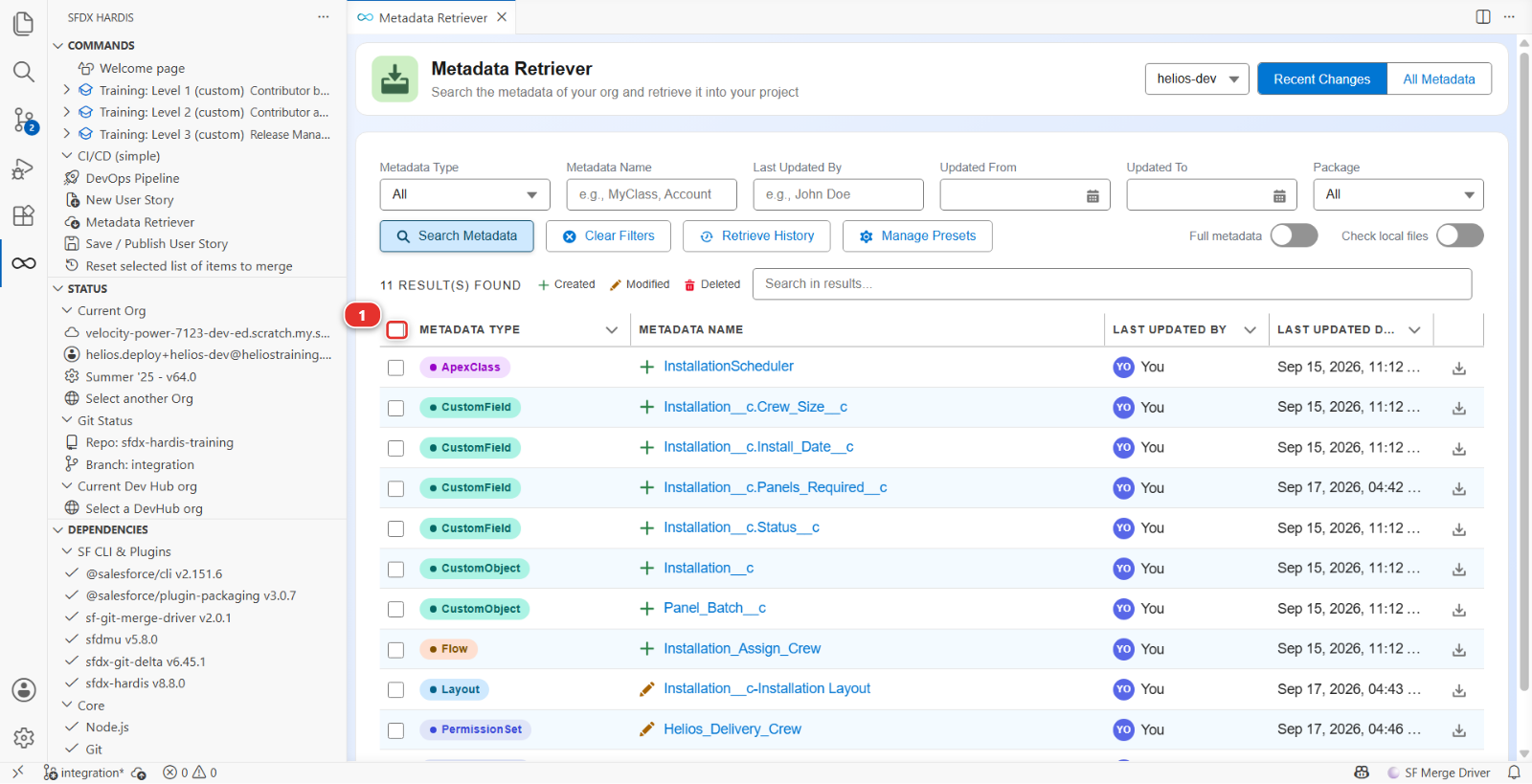Open calendar picker for Updated To

(x=1279, y=195)
